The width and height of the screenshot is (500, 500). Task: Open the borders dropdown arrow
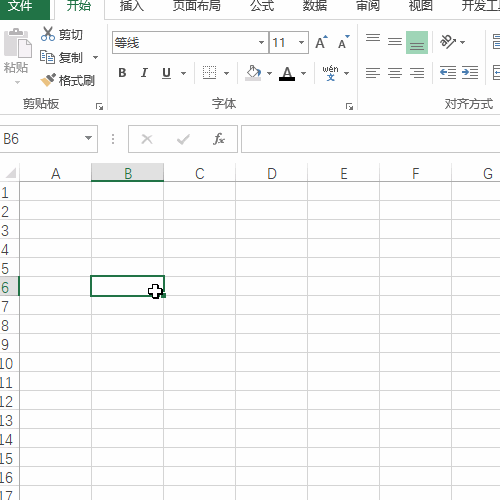tap(226, 73)
